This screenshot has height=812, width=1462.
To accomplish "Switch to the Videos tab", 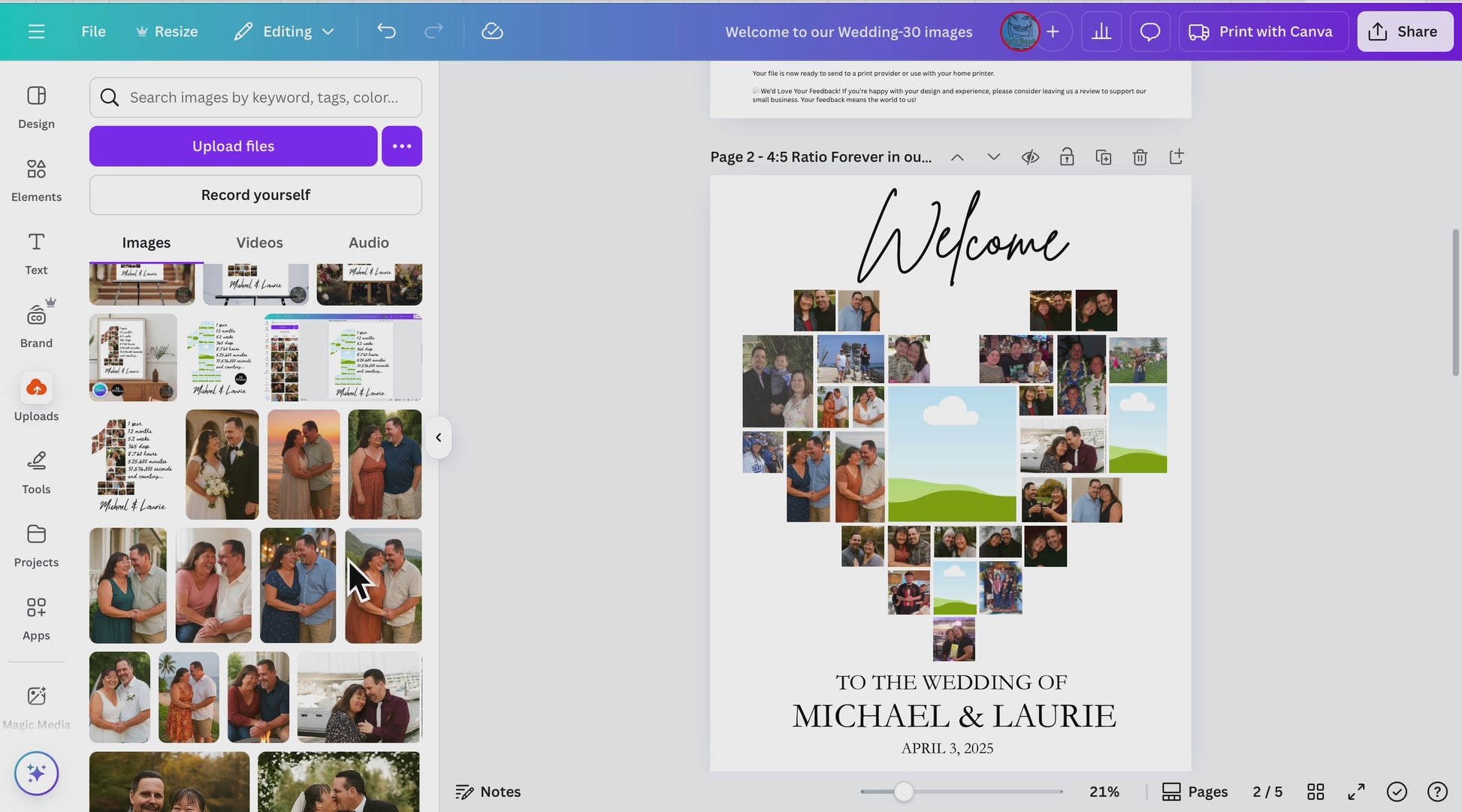I will 259,243.
